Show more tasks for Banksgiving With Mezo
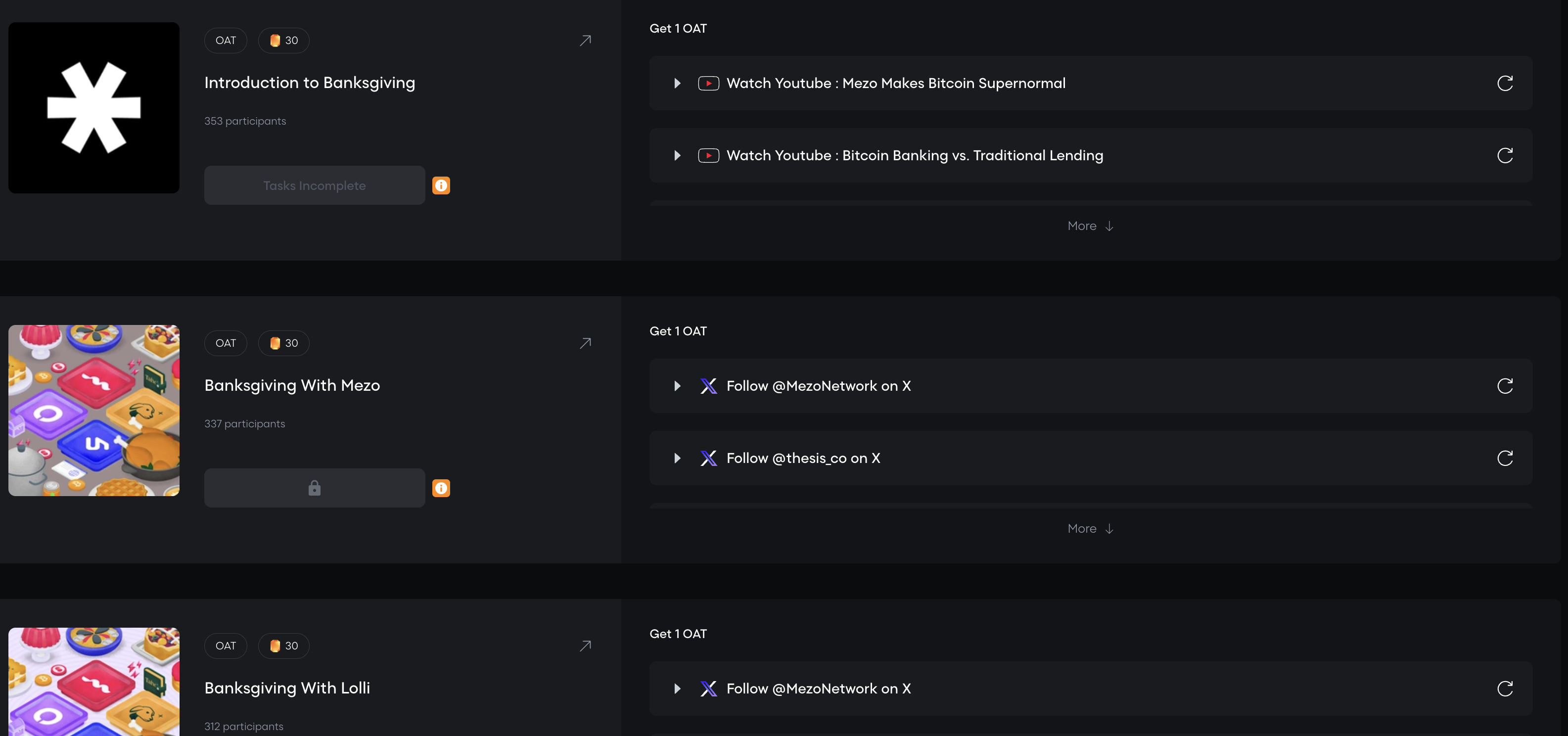This screenshot has width=1568, height=736. 1090,528
